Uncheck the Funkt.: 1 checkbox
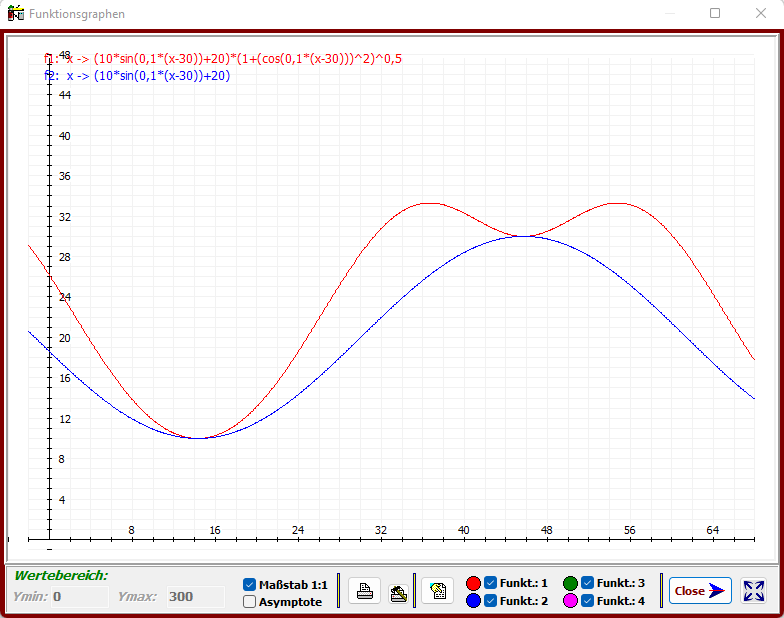Screen dimensions: 784x618 coord(491,583)
